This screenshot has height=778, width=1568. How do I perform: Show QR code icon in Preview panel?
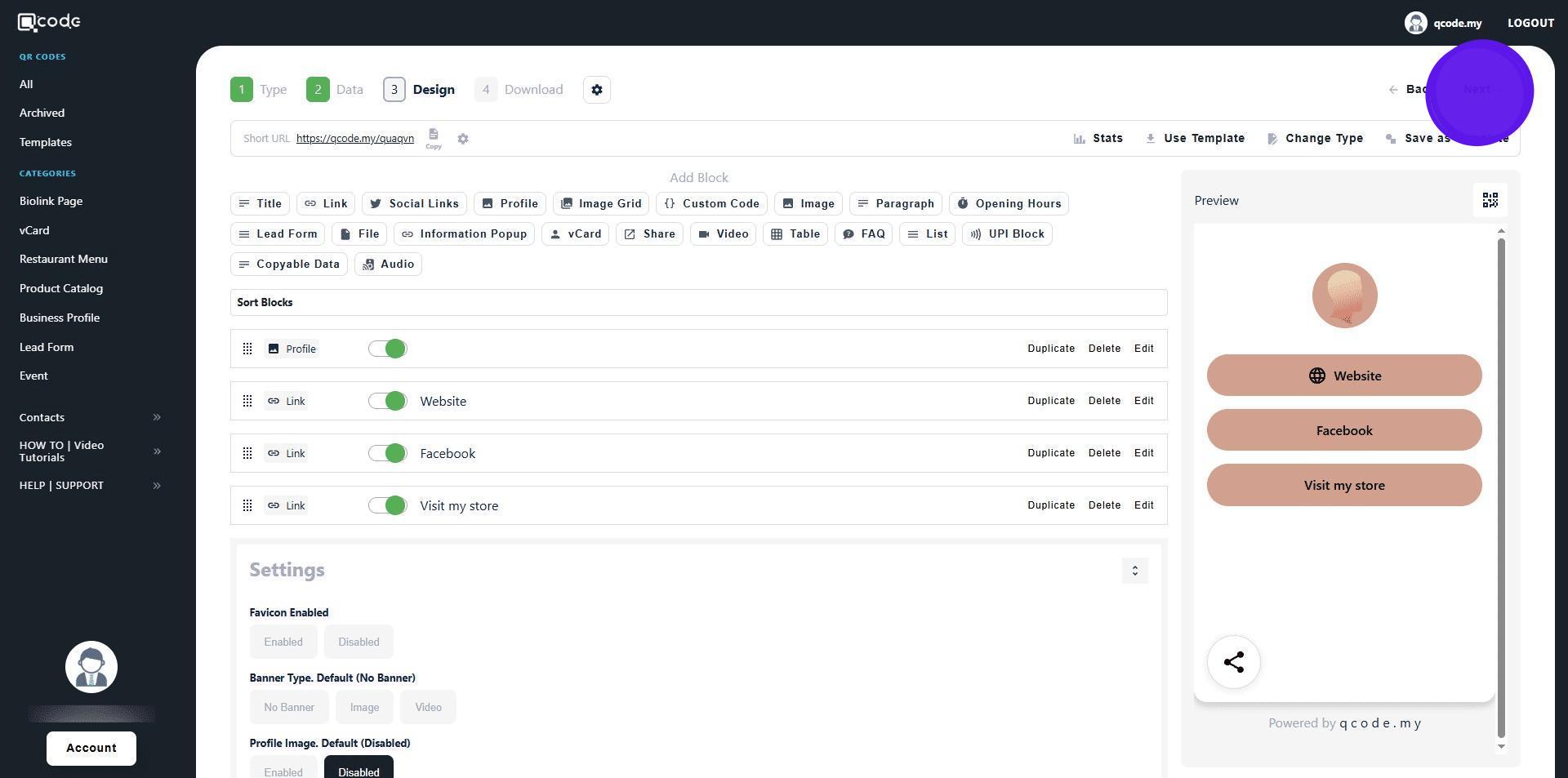click(x=1490, y=201)
